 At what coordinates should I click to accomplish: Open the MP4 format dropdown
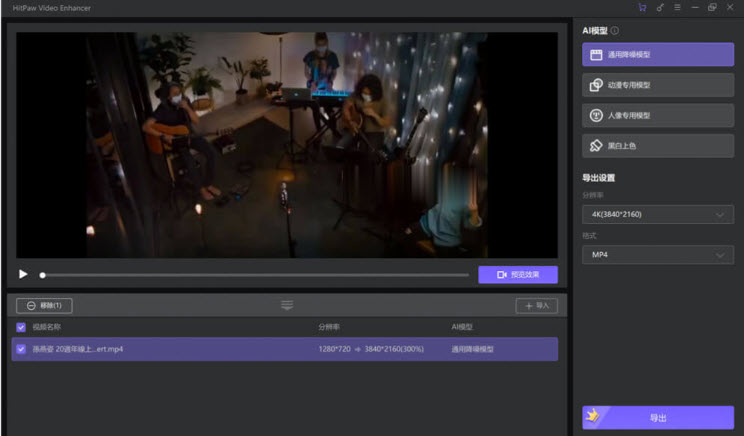tap(658, 255)
